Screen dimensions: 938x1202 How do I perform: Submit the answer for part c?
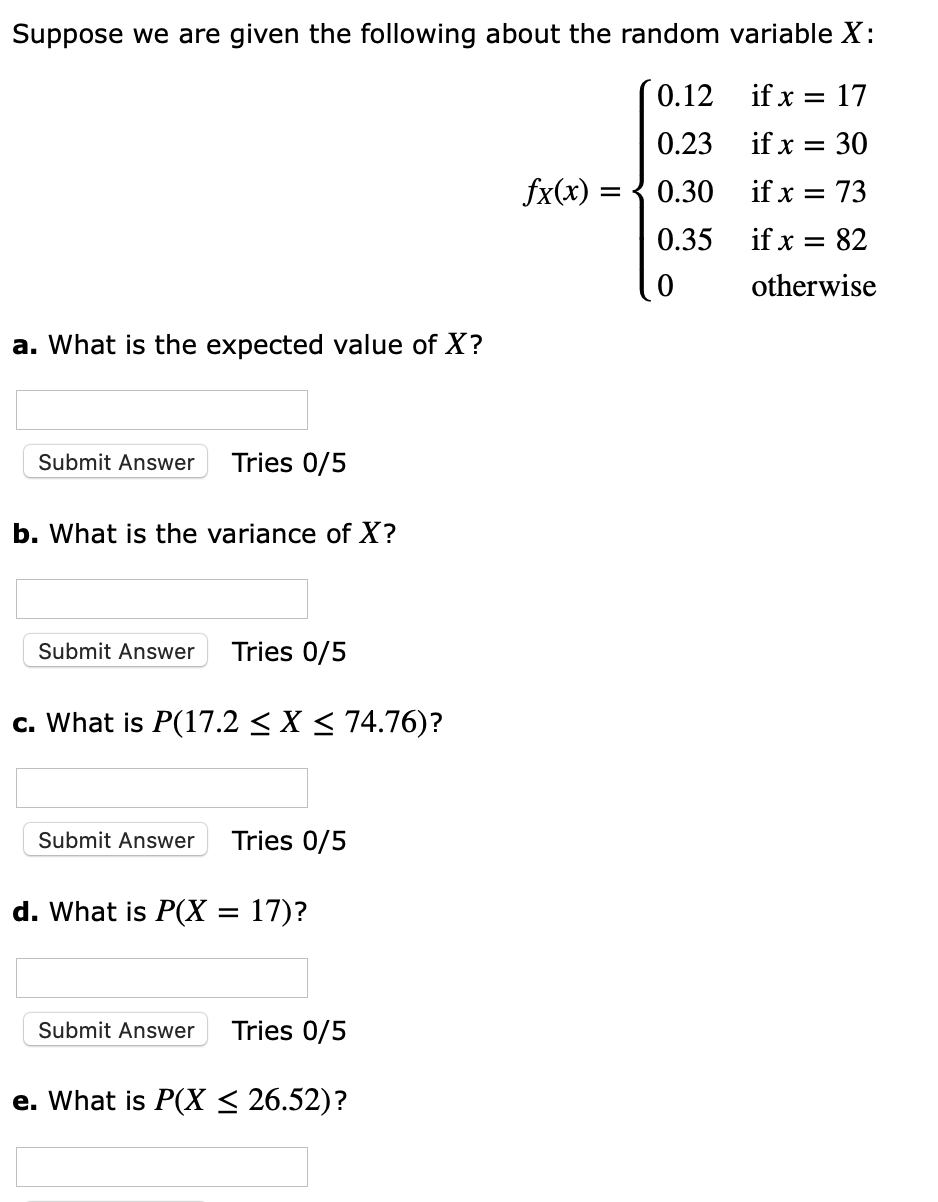[x=114, y=839]
